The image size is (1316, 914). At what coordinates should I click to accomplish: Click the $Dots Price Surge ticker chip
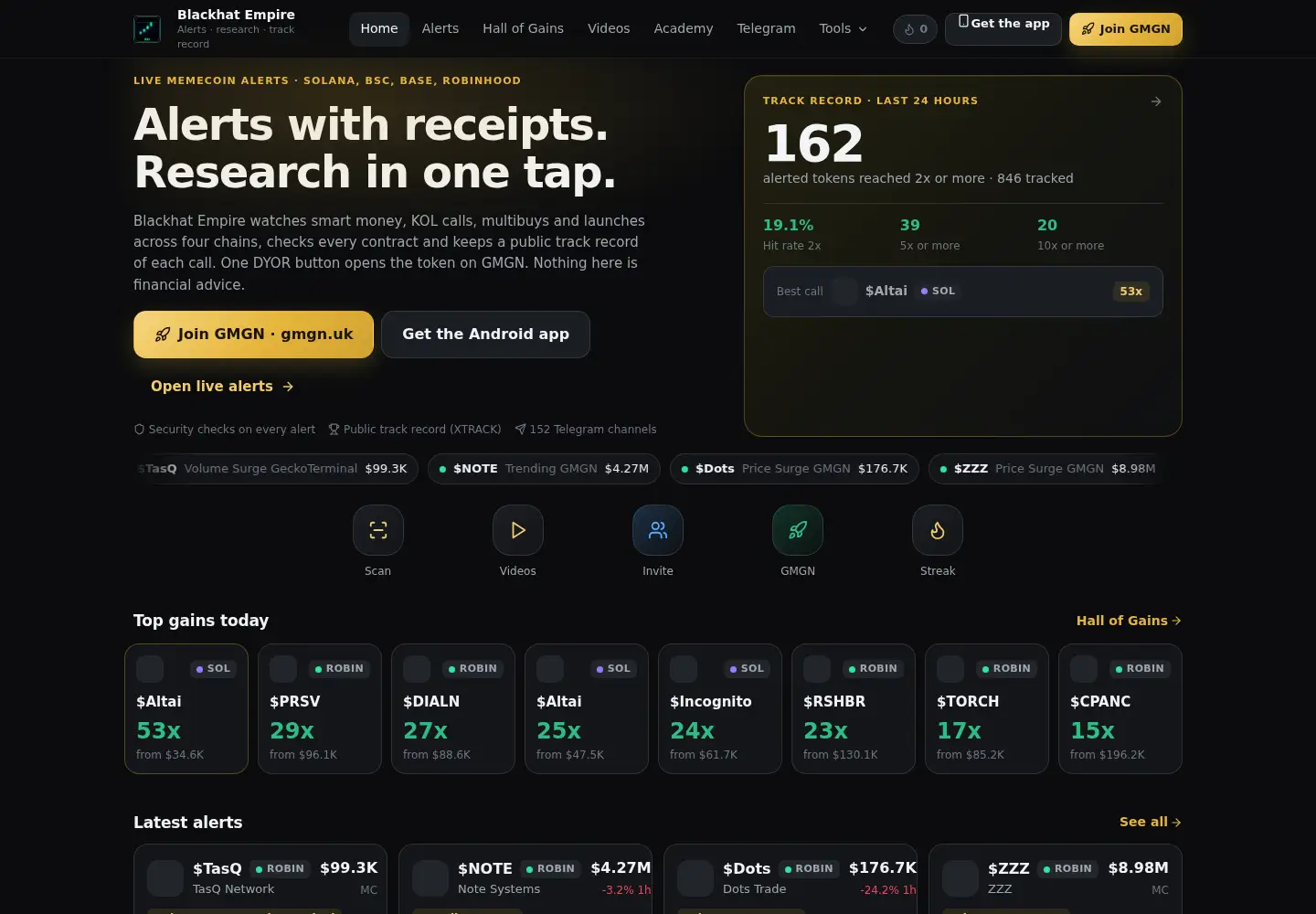click(x=794, y=469)
